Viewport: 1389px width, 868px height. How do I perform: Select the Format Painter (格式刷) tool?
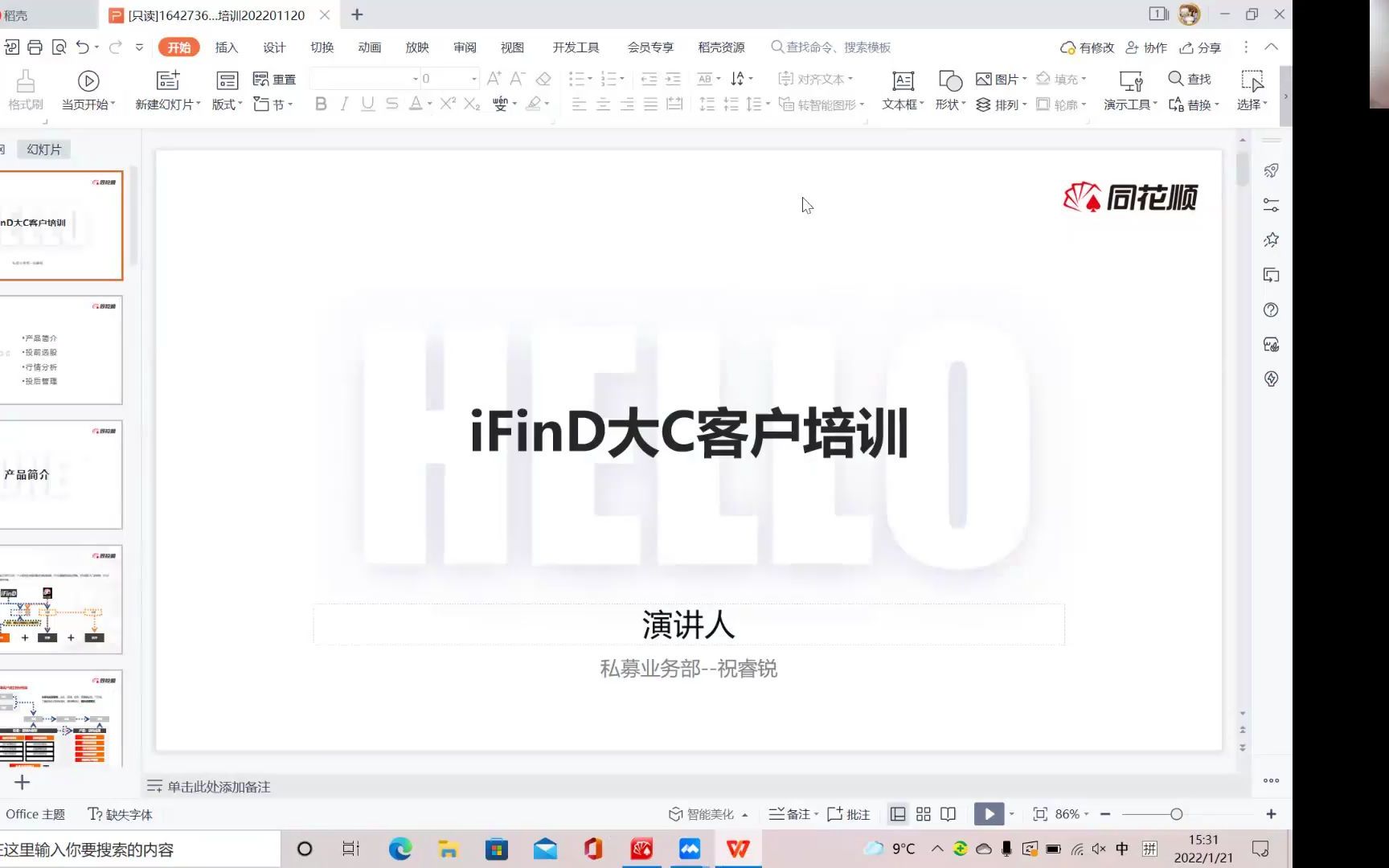(x=25, y=89)
